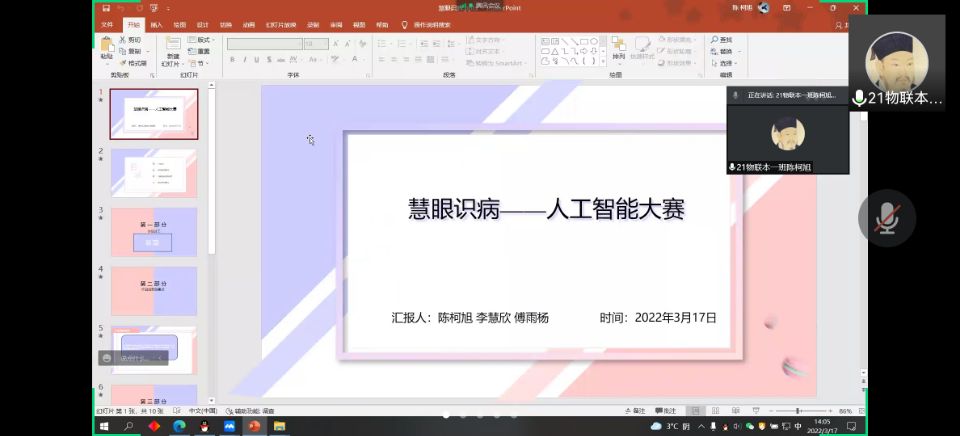This screenshot has width=960, height=436.
Task: Open the font name combo box
Action: pos(264,44)
